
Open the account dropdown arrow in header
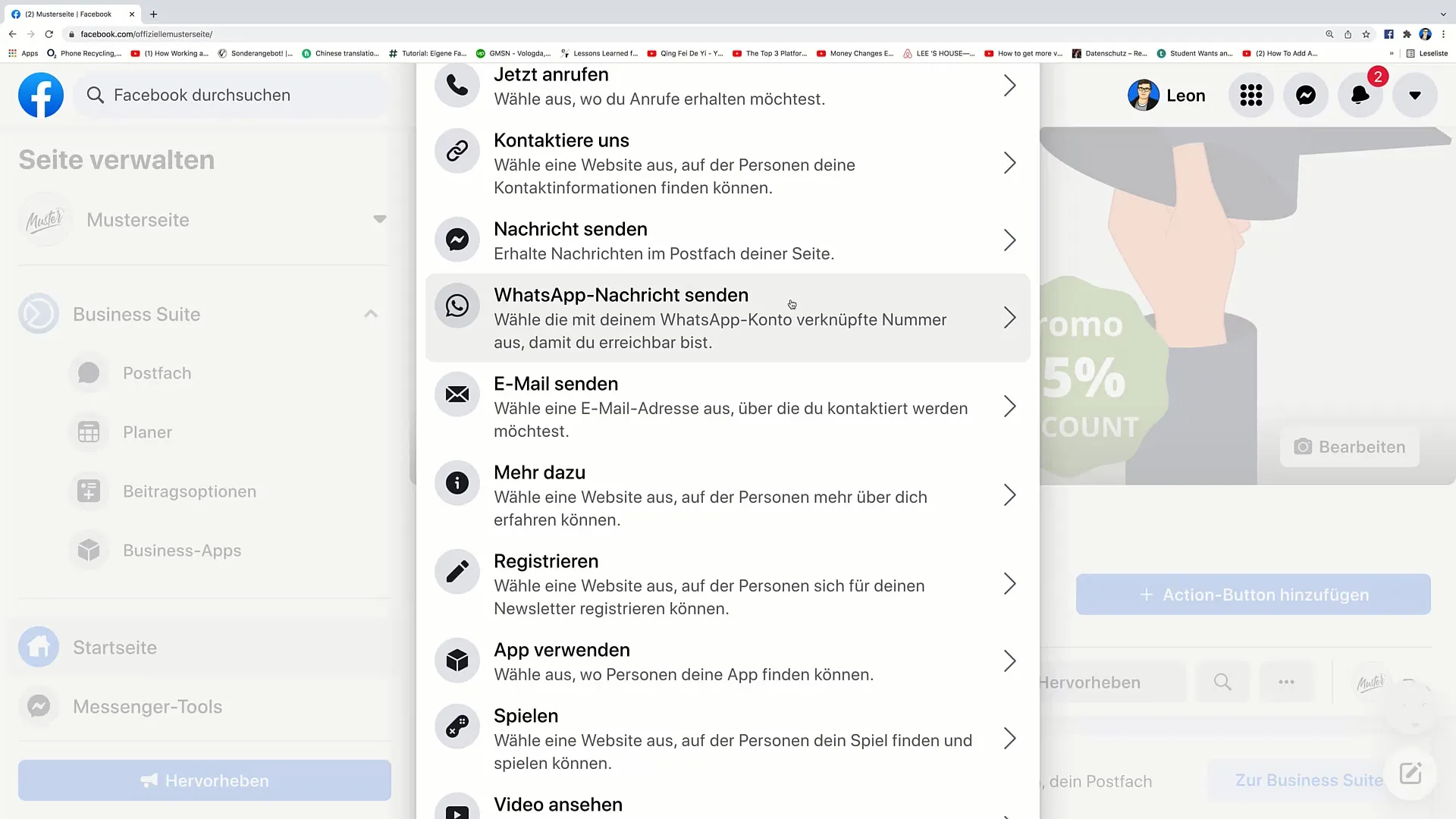tap(1415, 95)
